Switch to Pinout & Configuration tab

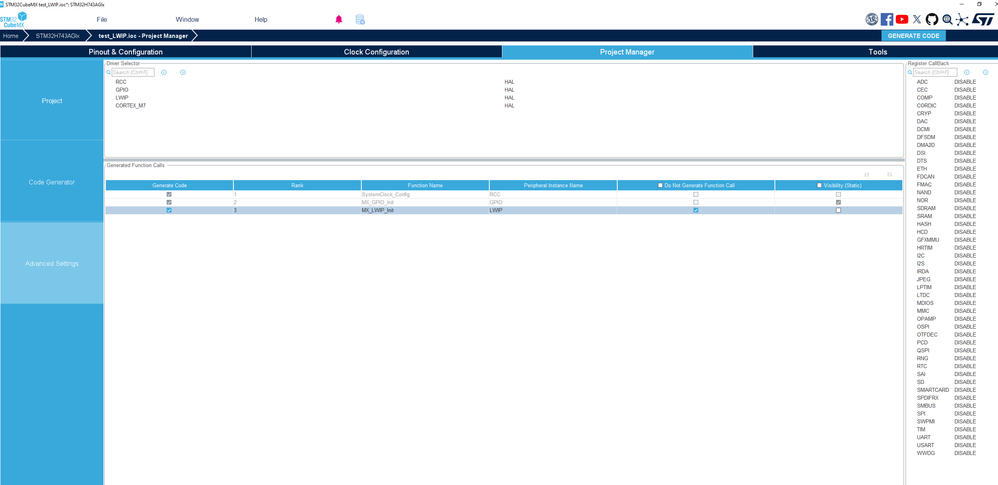(125, 52)
